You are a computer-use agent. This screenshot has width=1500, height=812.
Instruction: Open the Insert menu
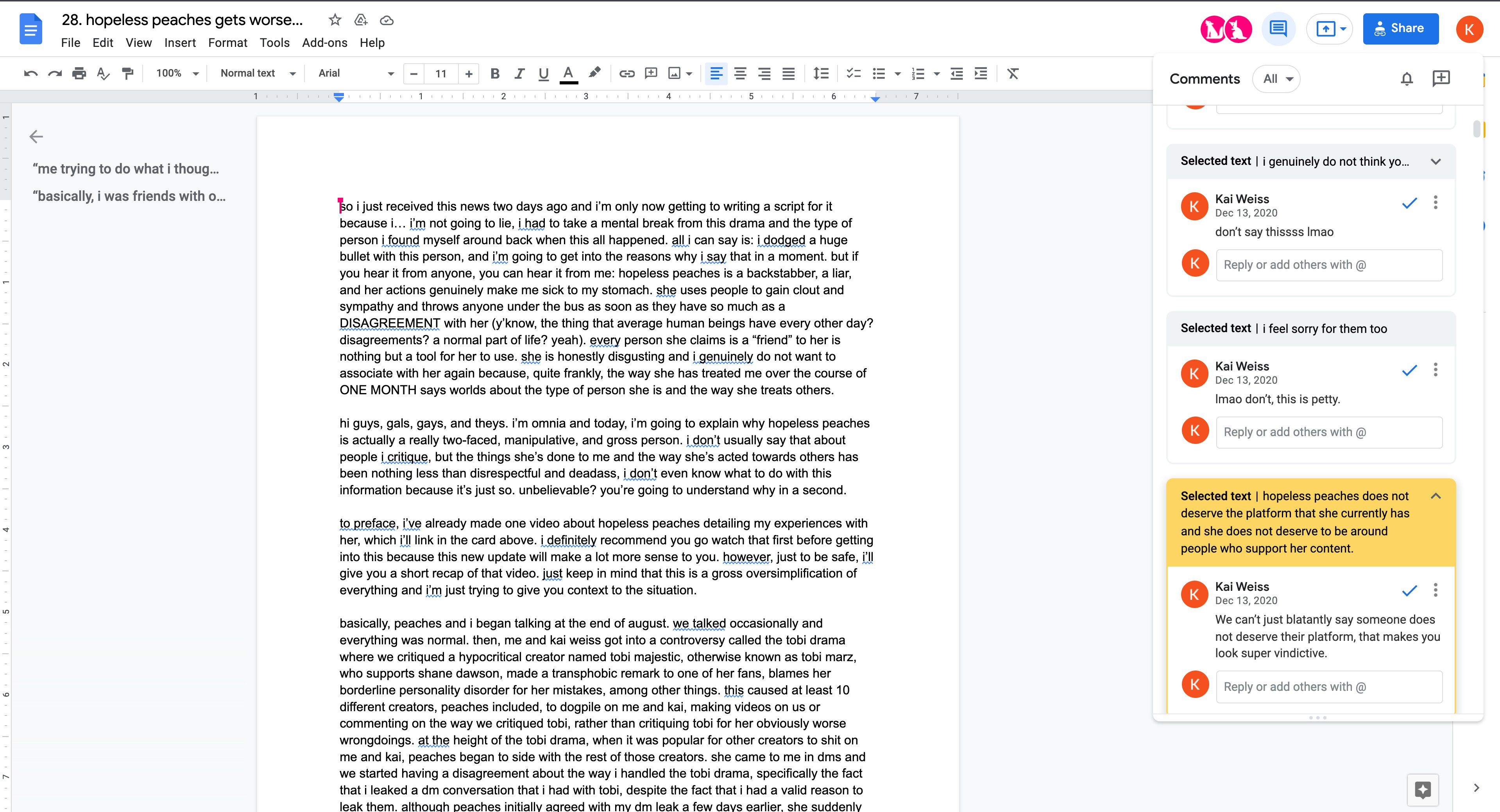180,43
